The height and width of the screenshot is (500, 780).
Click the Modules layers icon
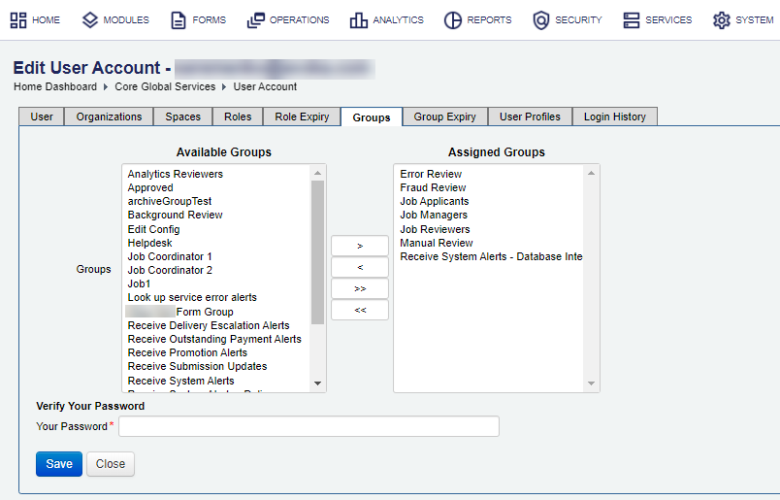coord(90,20)
